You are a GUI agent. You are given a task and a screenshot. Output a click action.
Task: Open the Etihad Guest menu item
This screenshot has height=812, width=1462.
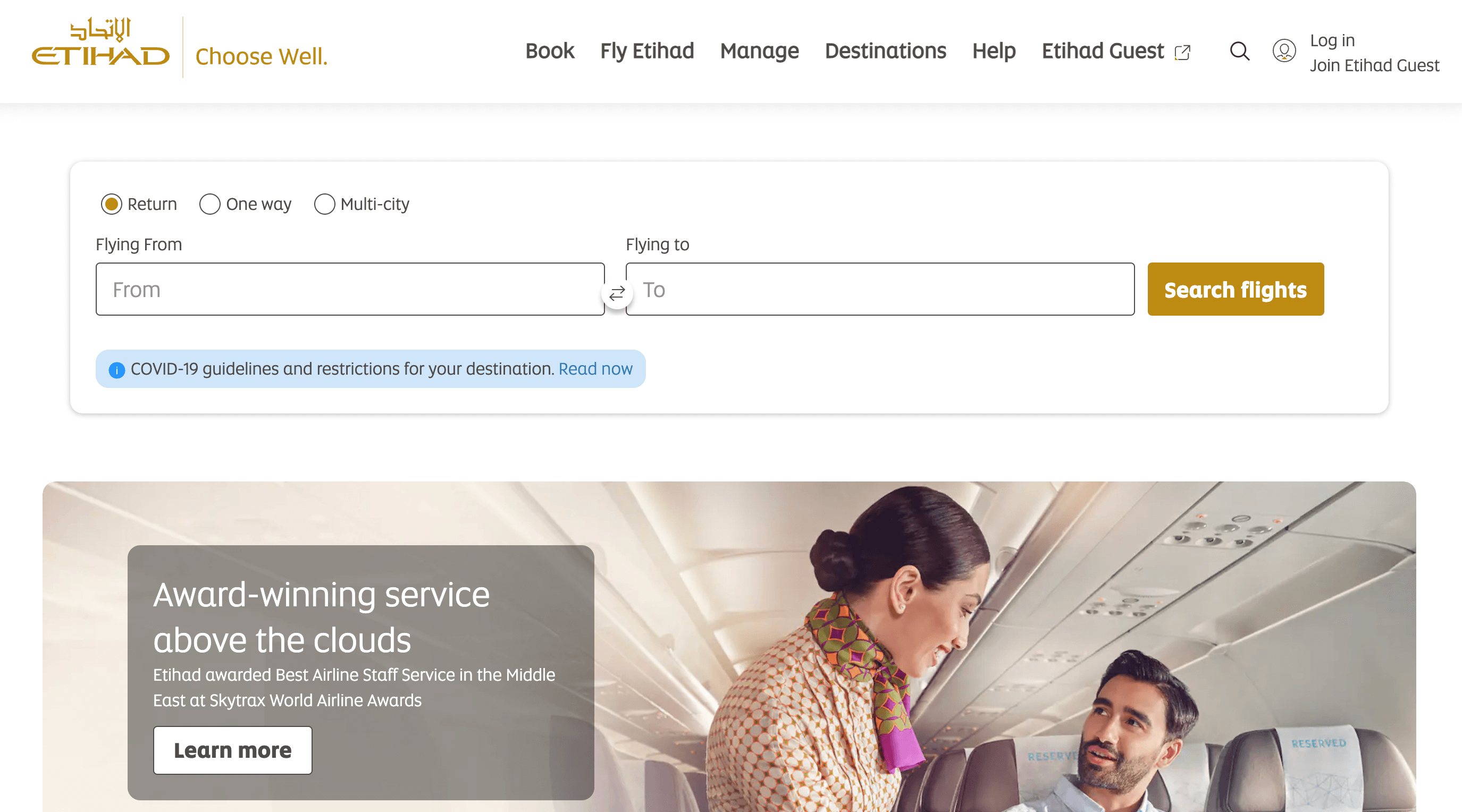click(x=1103, y=51)
